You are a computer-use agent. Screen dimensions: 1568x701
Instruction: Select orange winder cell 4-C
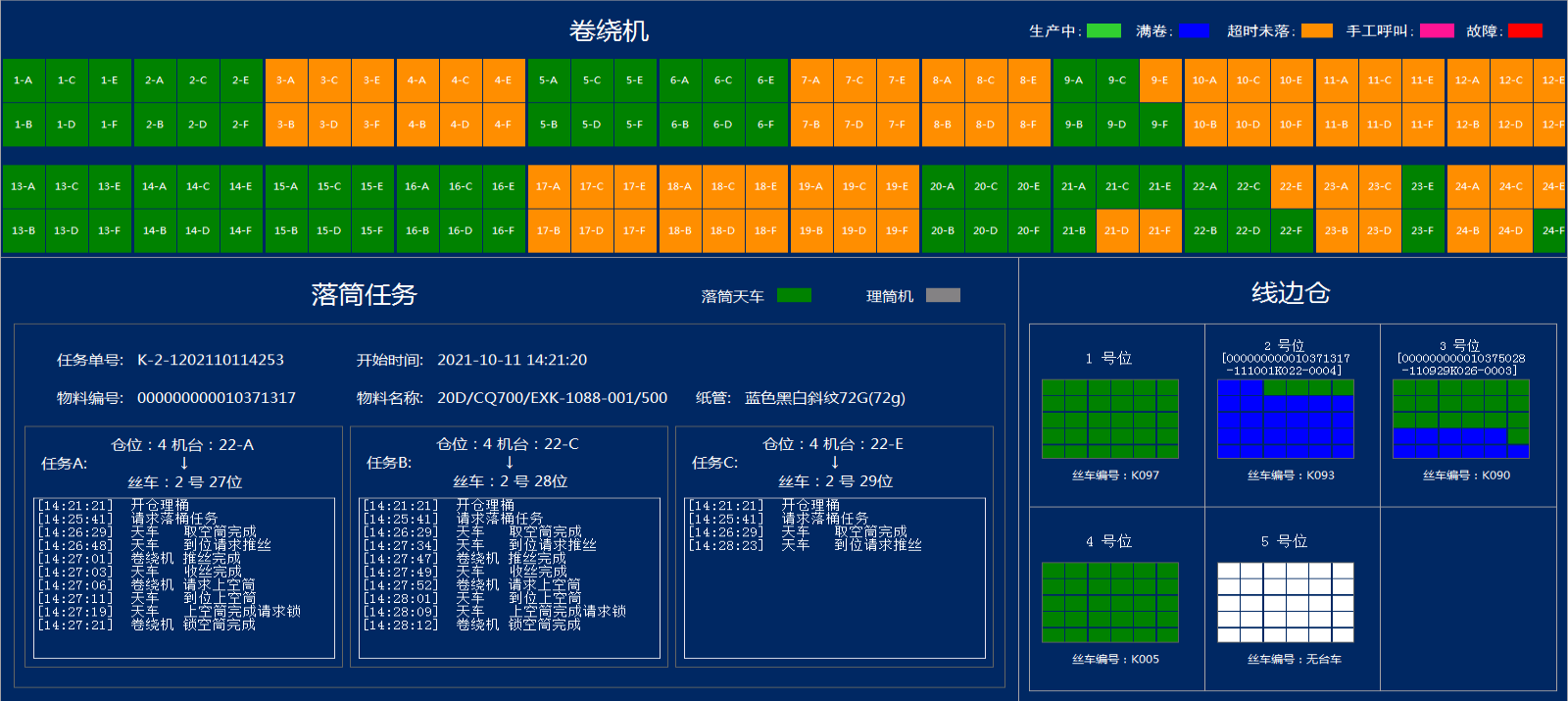coord(461,80)
